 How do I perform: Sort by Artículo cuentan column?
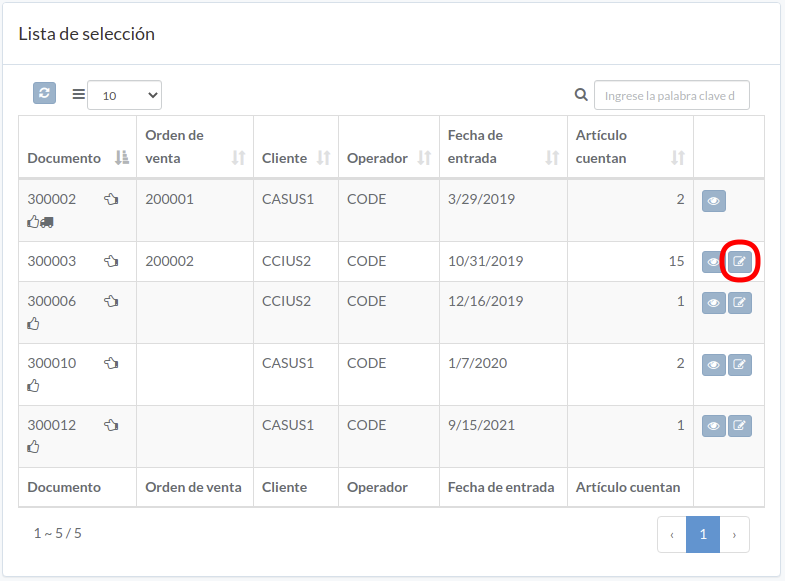pos(630,147)
